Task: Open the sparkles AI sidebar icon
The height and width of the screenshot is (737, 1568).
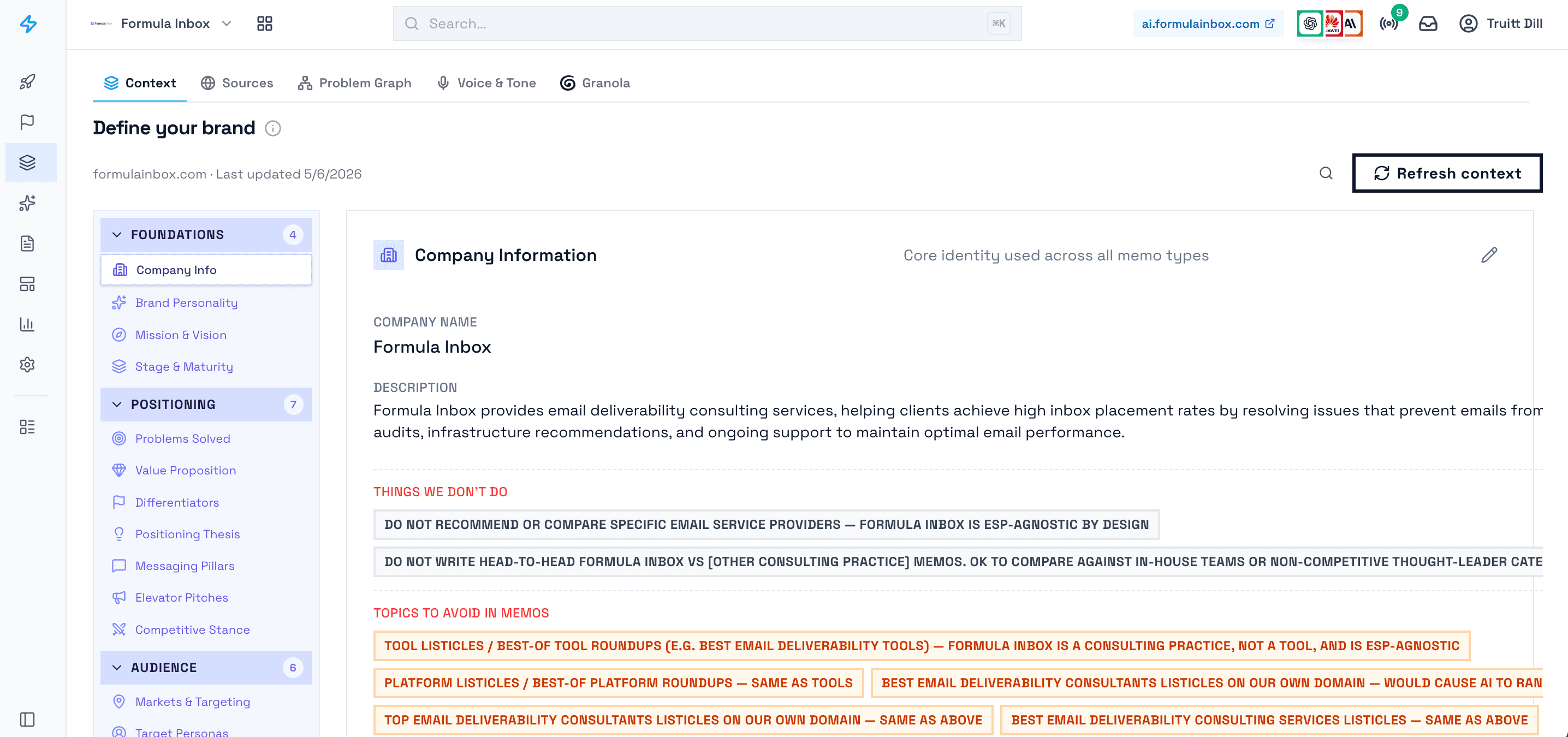Action: (27, 203)
